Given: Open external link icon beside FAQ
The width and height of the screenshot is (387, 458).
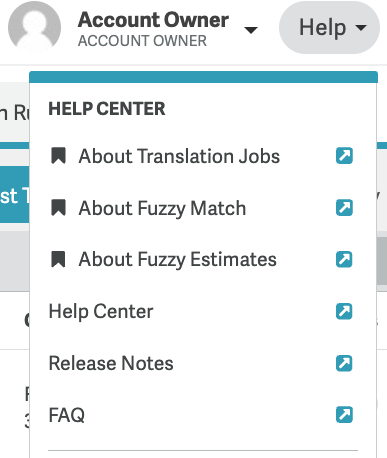Looking at the screenshot, I should pyautogui.click(x=344, y=415).
